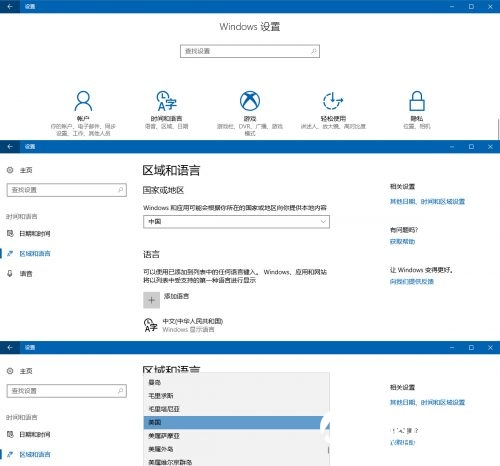This screenshot has height=466, width=500.
Task: Click the 获取帮助 link under 有问题吗?
Action: coord(402,241)
